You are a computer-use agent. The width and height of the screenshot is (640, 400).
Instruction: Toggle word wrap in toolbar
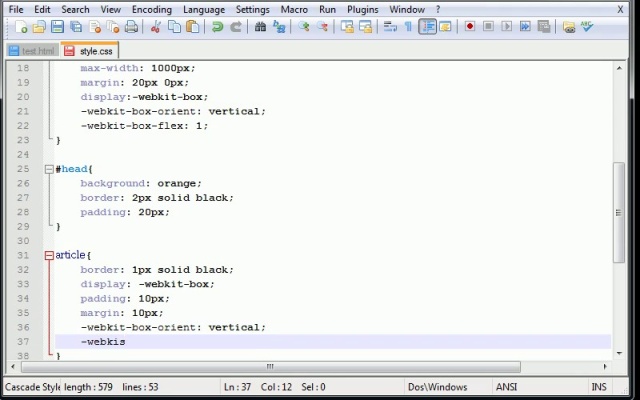tap(390, 27)
